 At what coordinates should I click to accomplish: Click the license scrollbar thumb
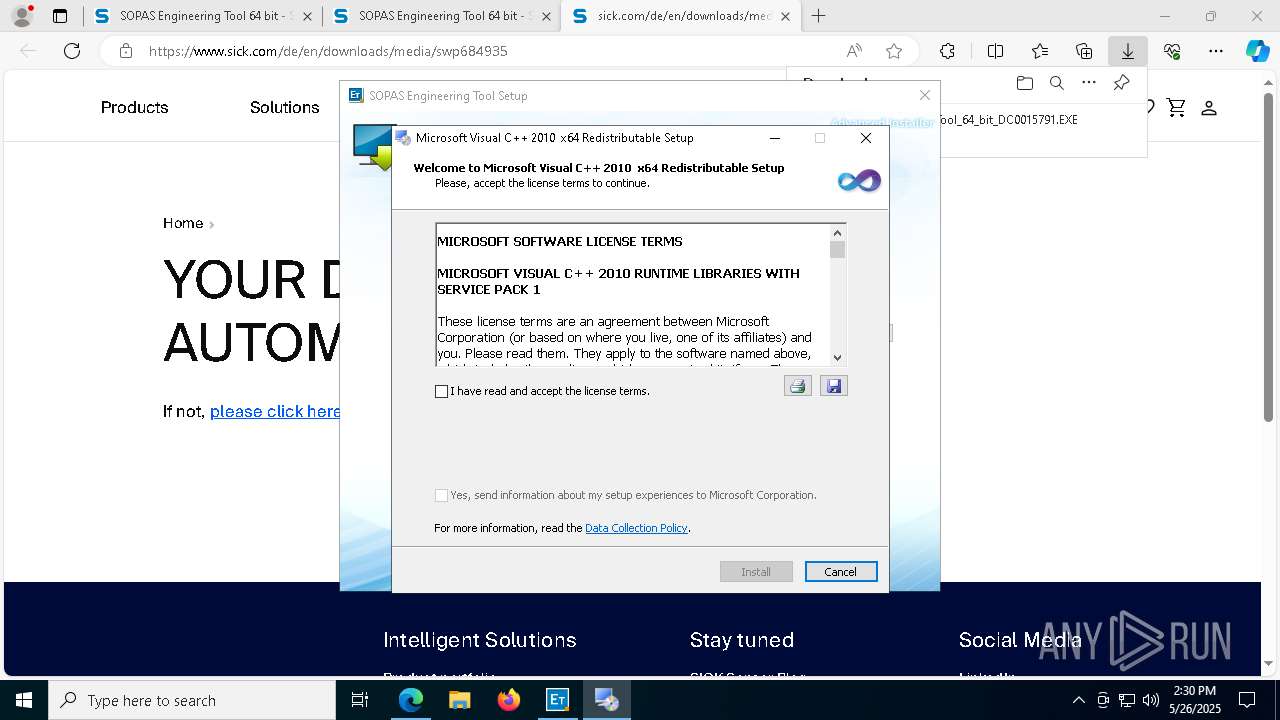837,250
